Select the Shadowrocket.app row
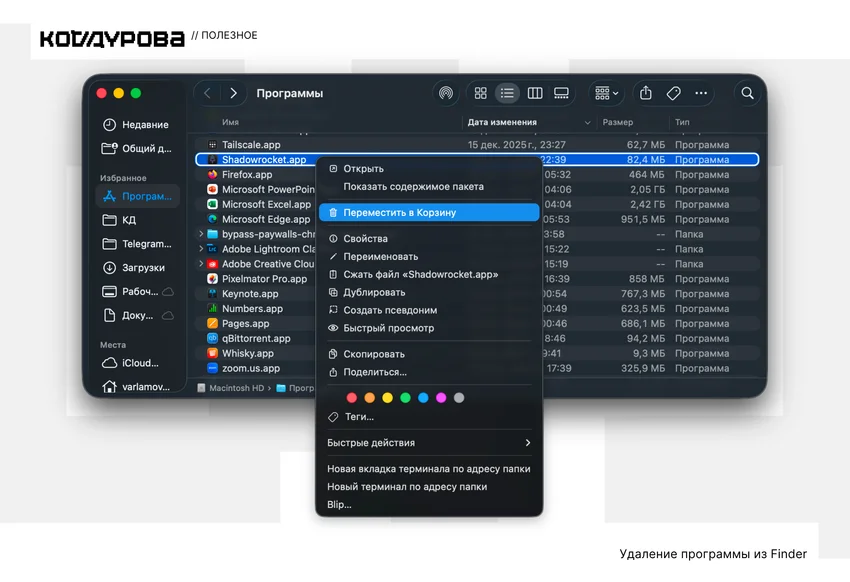The image size is (850, 582). [x=477, y=159]
